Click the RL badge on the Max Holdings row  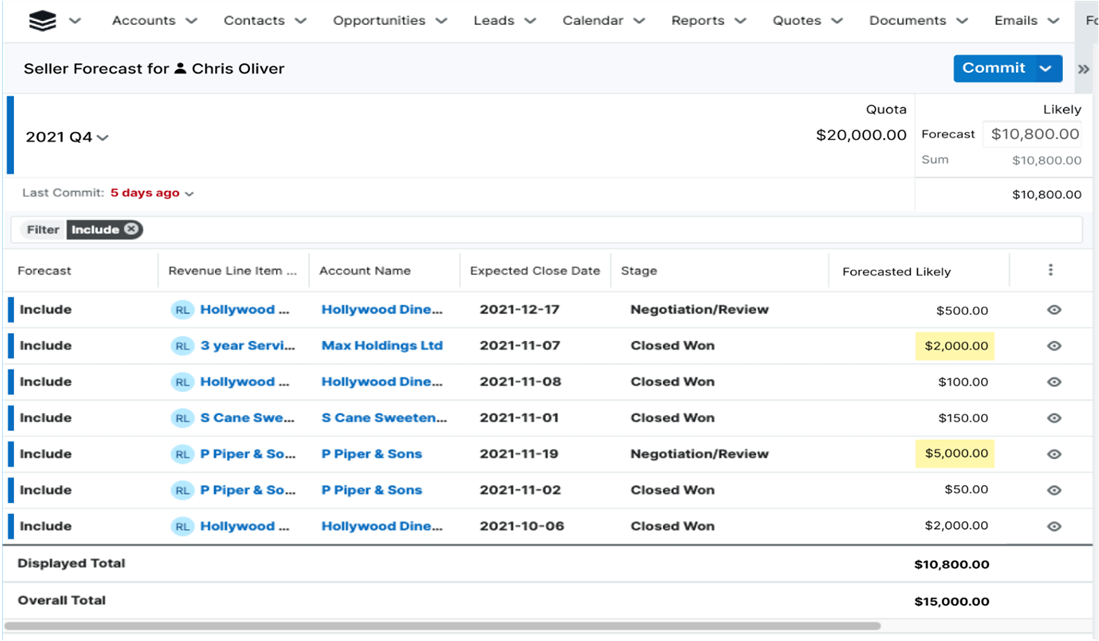182,346
